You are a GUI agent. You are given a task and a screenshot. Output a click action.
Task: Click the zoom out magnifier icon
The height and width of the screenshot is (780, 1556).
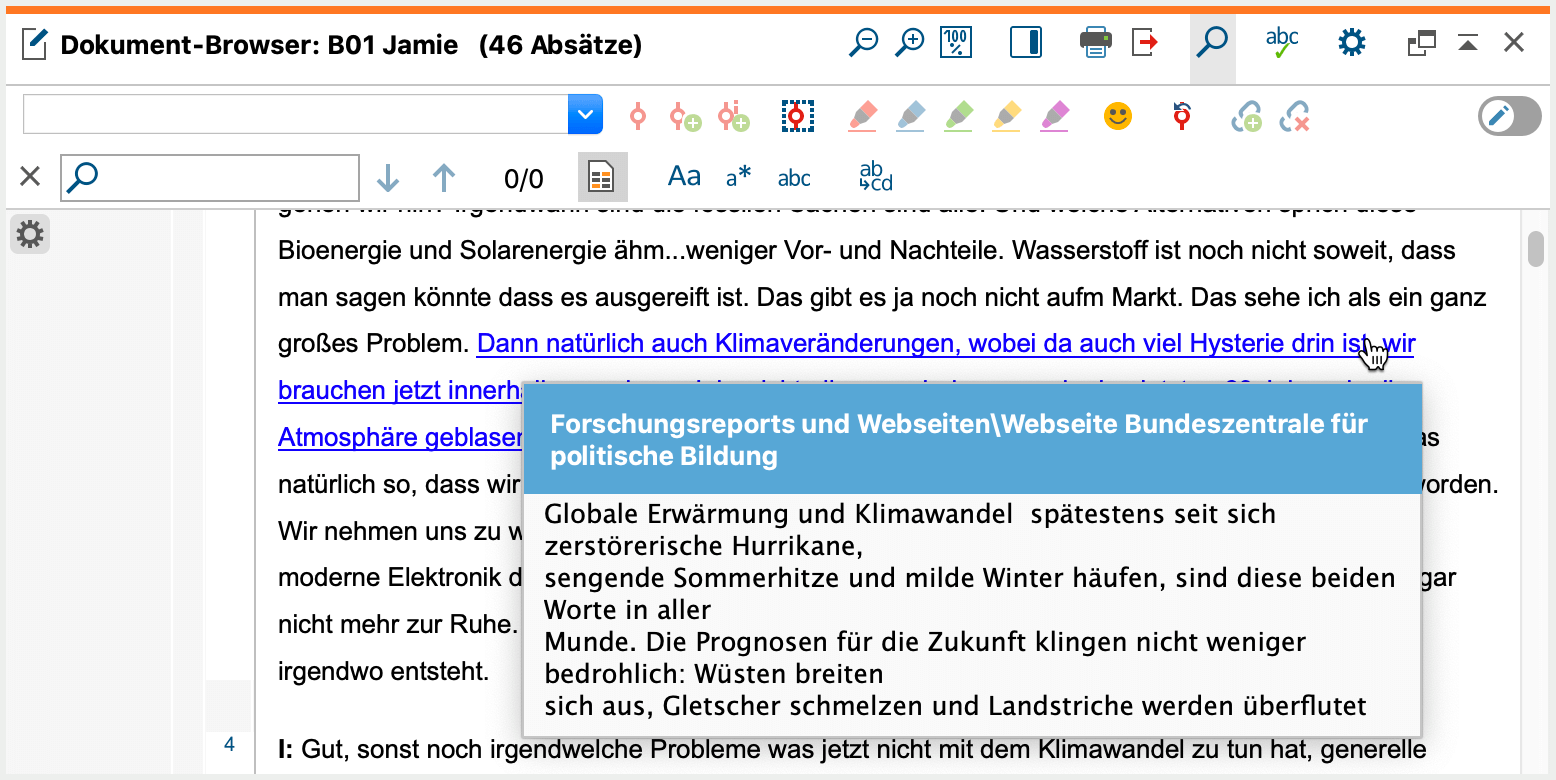click(x=863, y=43)
